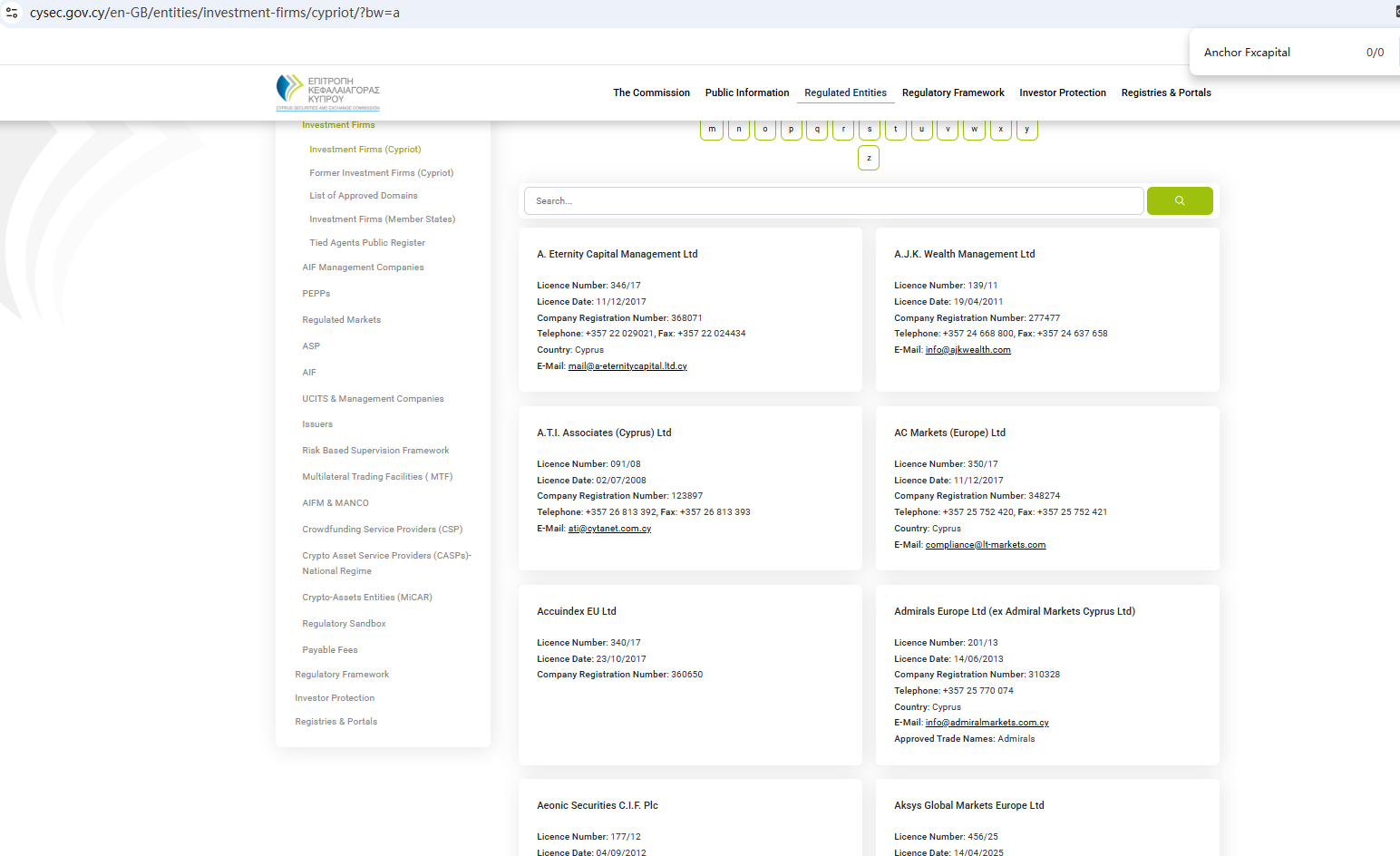Choose the letter 'w' filter
The image size is (1400, 856).
tap(974, 130)
